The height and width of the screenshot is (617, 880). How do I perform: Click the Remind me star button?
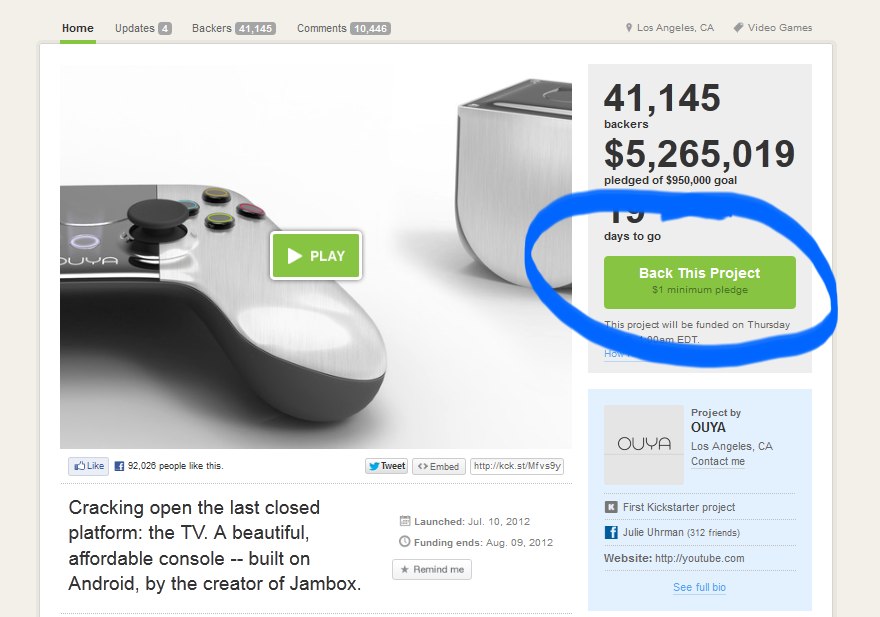coord(432,569)
